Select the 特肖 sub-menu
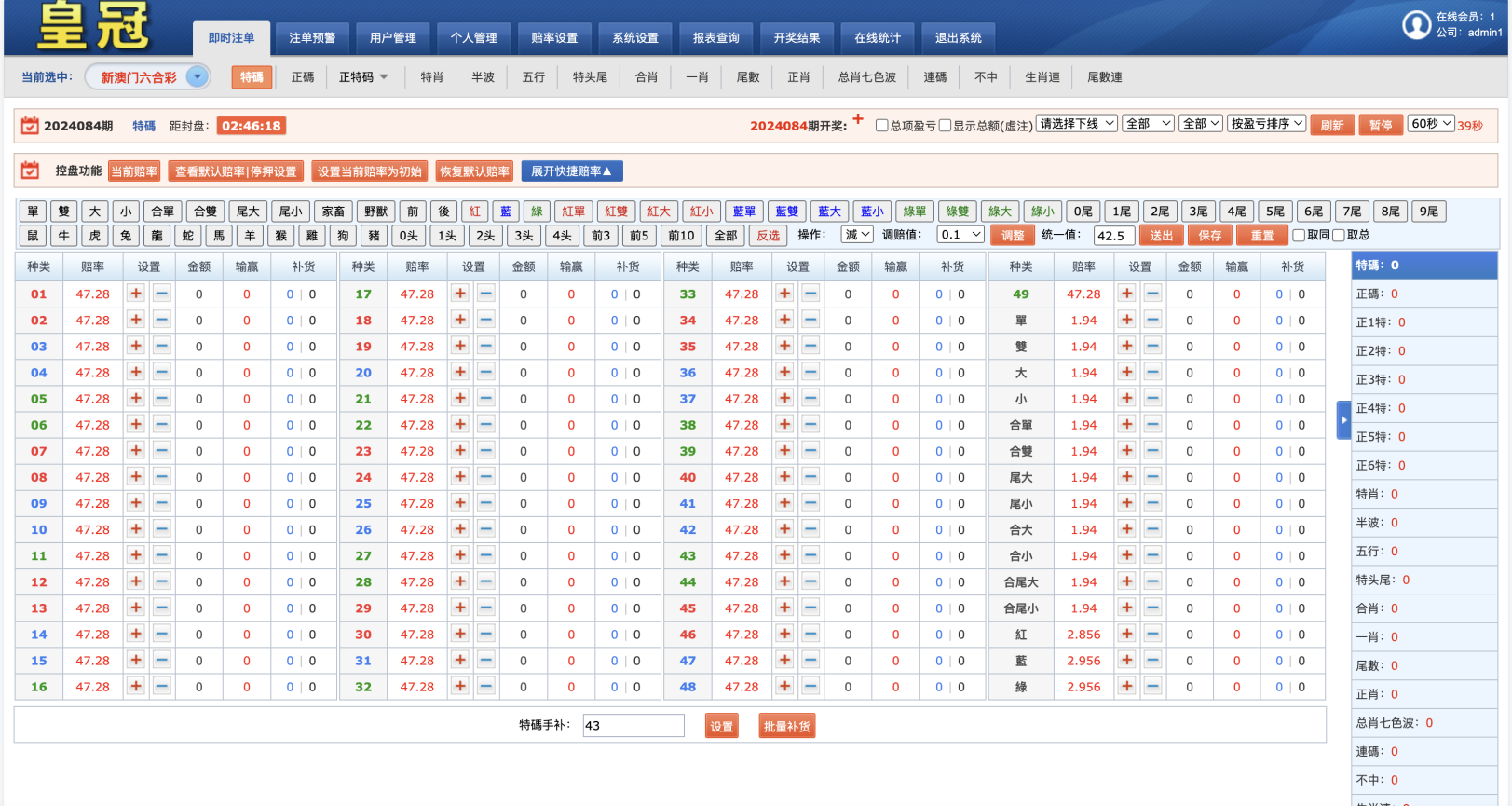The image size is (1512, 806). tap(431, 77)
